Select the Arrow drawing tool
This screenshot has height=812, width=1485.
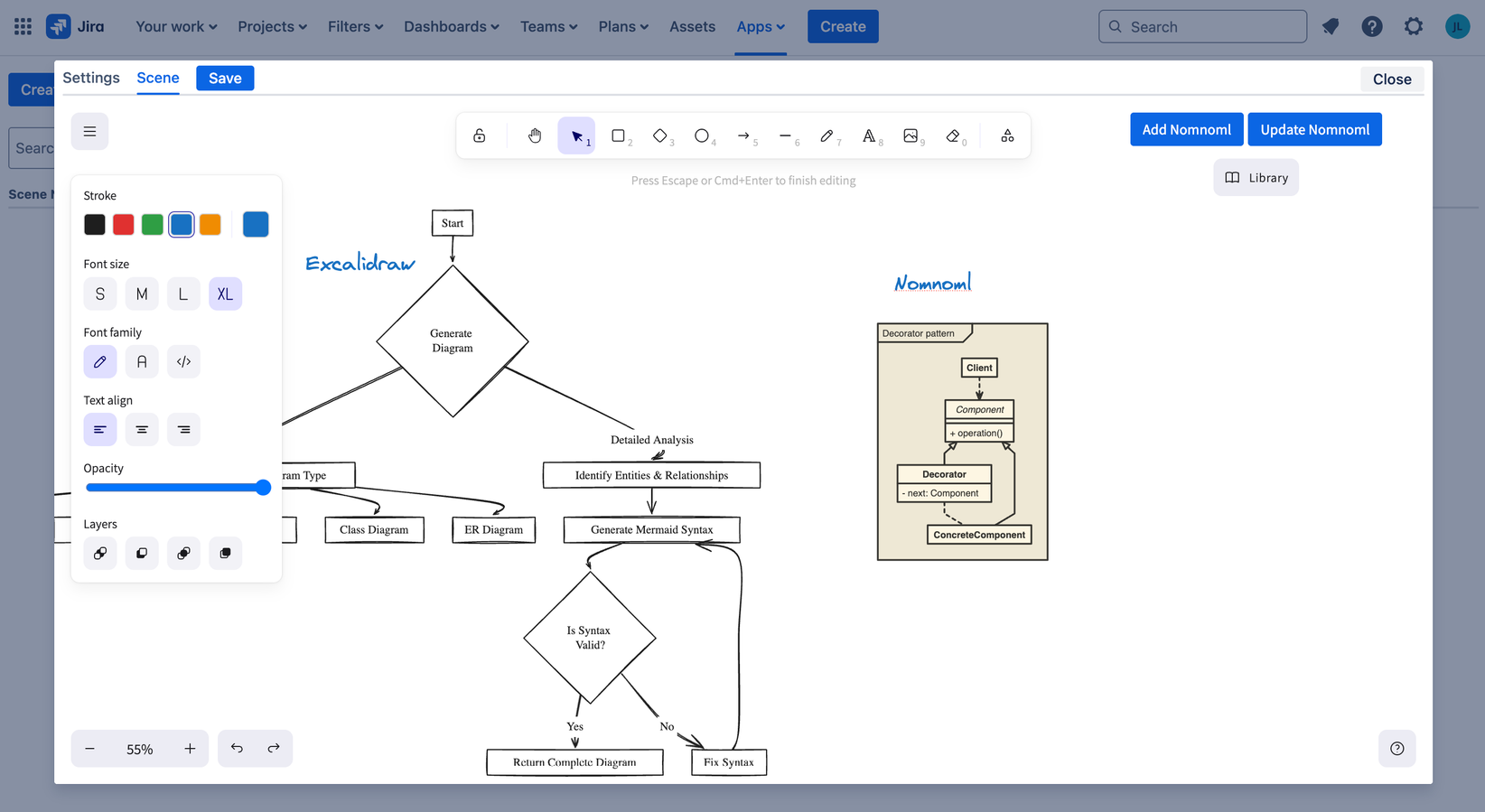[x=743, y=135]
